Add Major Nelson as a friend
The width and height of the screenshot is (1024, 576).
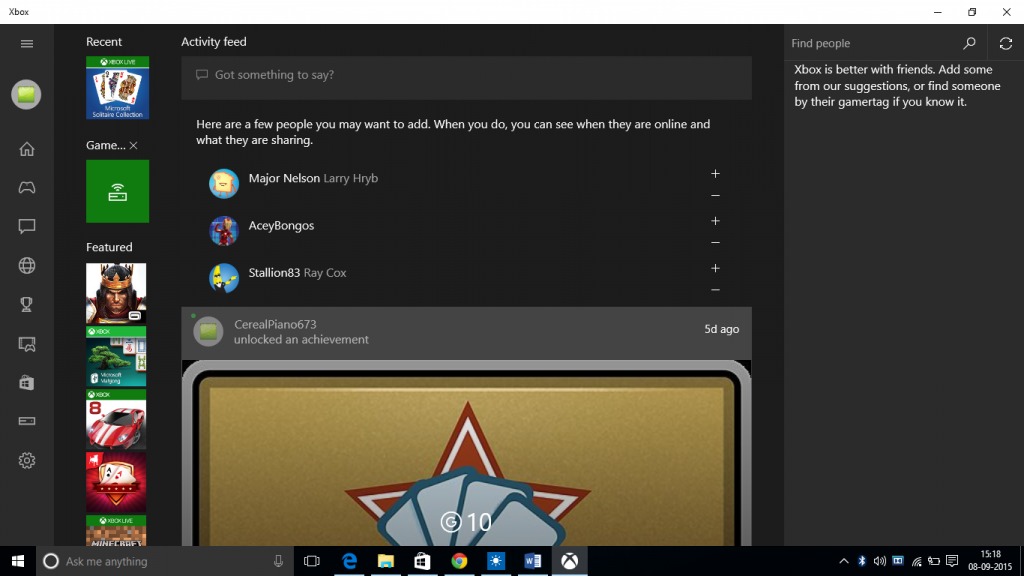[x=715, y=174]
